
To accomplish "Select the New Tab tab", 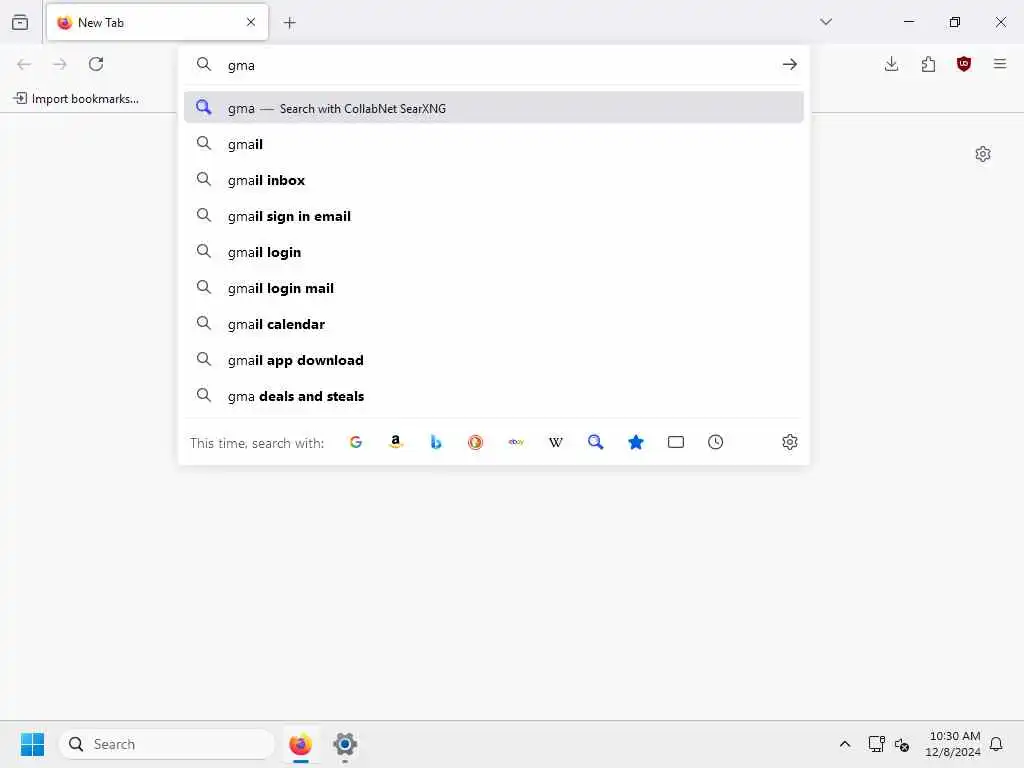I will (x=157, y=22).
